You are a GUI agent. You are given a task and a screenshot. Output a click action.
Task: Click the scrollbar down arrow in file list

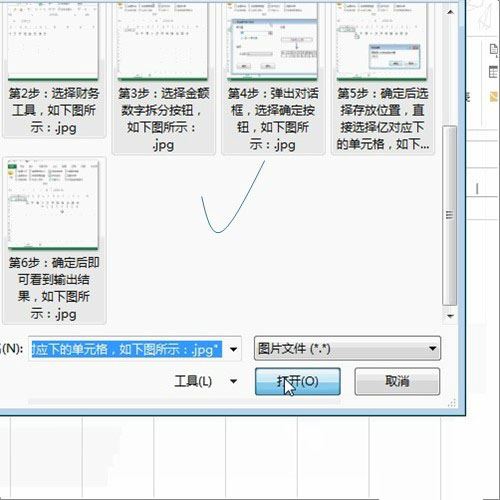[x=450, y=316]
